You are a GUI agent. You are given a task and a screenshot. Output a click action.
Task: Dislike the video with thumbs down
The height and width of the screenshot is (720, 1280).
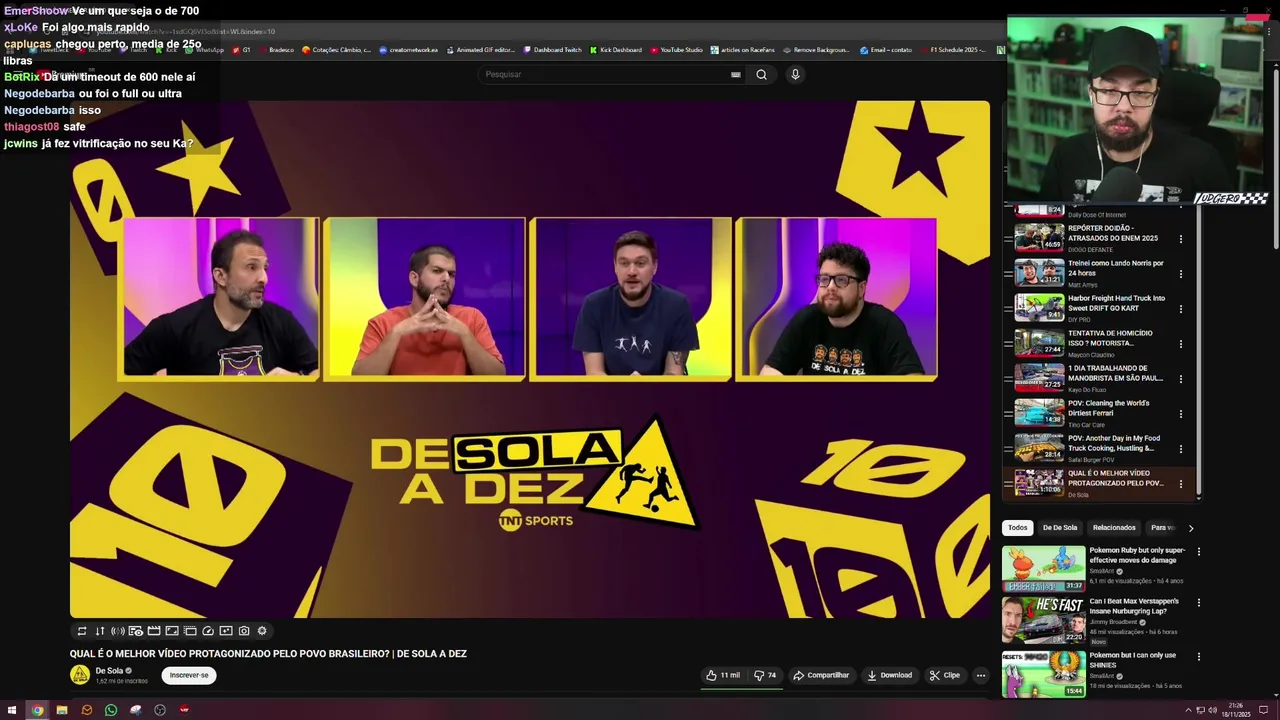click(765, 675)
